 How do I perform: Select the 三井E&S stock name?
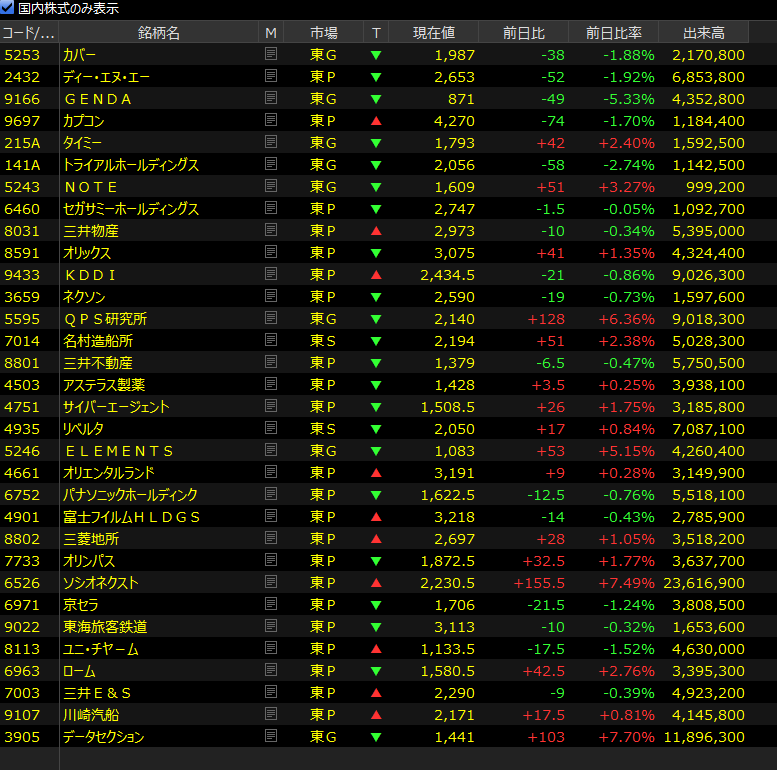click(97, 693)
